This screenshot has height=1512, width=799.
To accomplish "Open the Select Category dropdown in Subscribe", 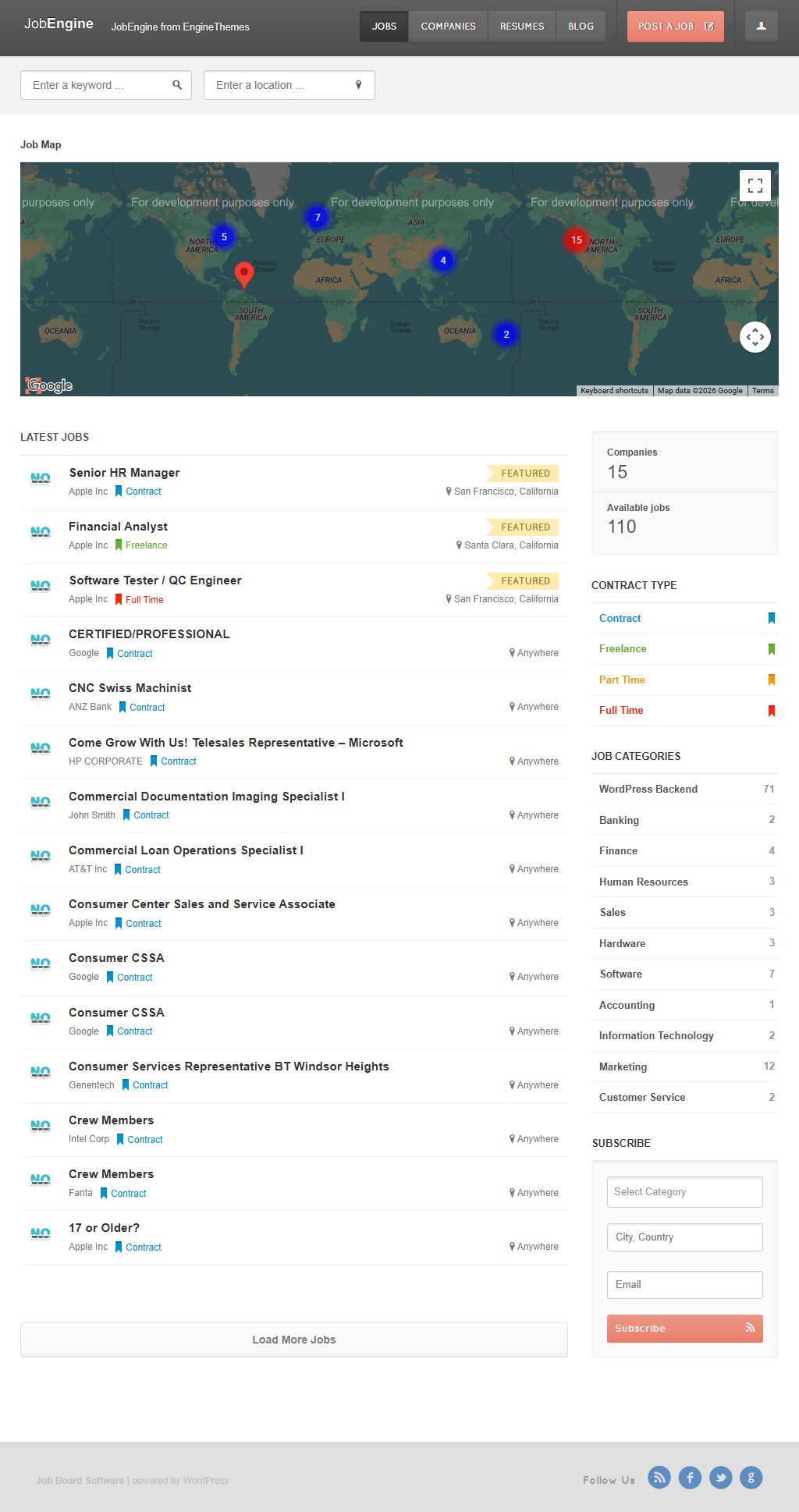I will pos(685,1192).
